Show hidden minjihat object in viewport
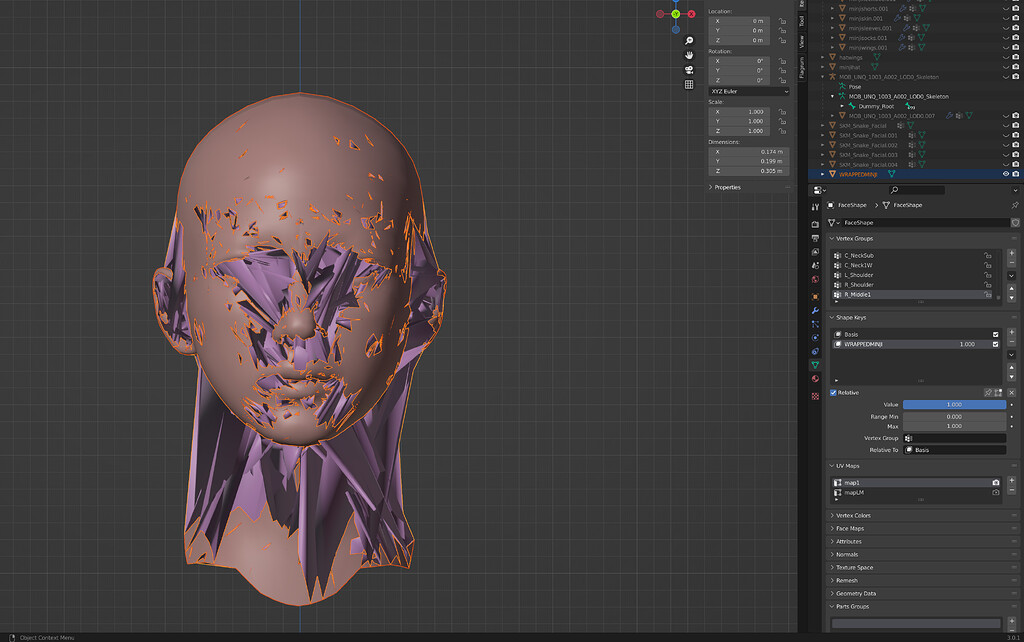 [1006, 67]
